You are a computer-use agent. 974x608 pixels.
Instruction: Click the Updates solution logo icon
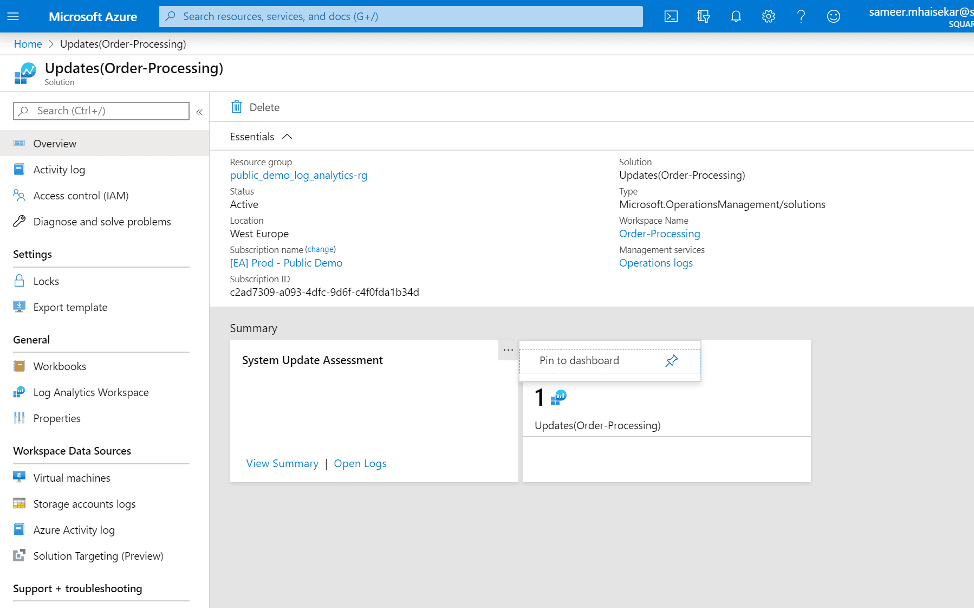point(25,73)
